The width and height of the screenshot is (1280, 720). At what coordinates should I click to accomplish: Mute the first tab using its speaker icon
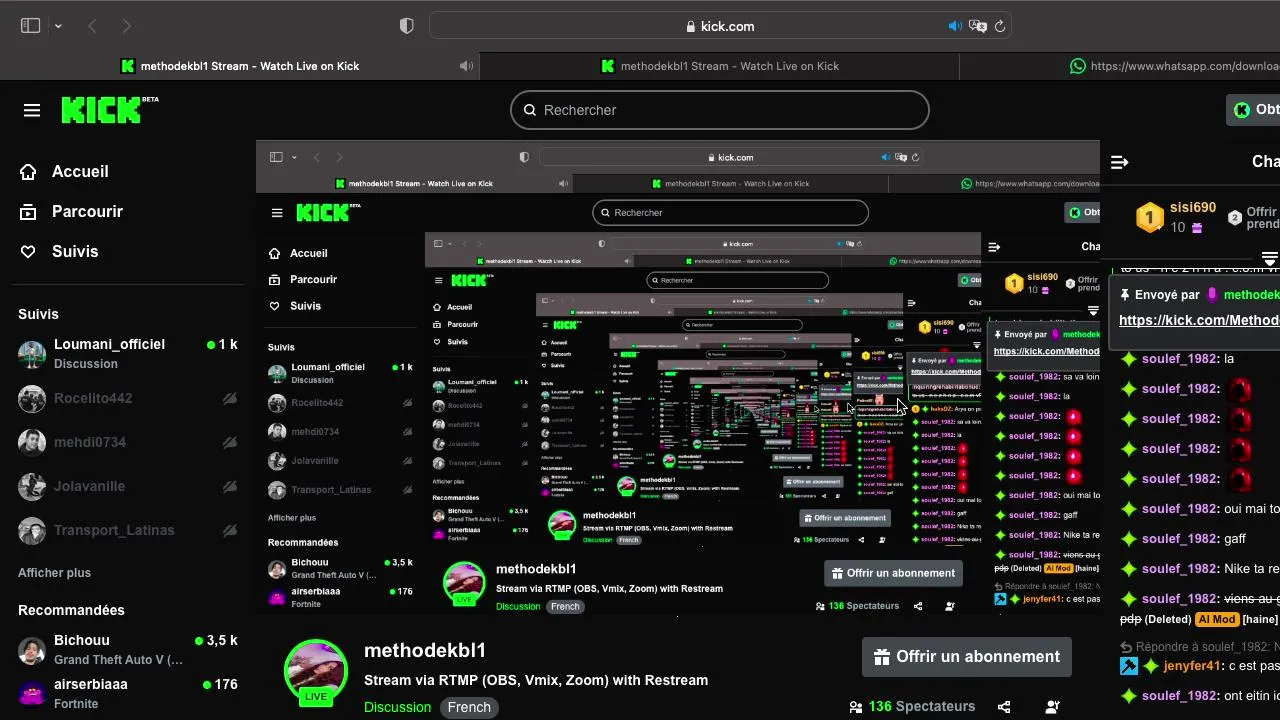(x=466, y=66)
